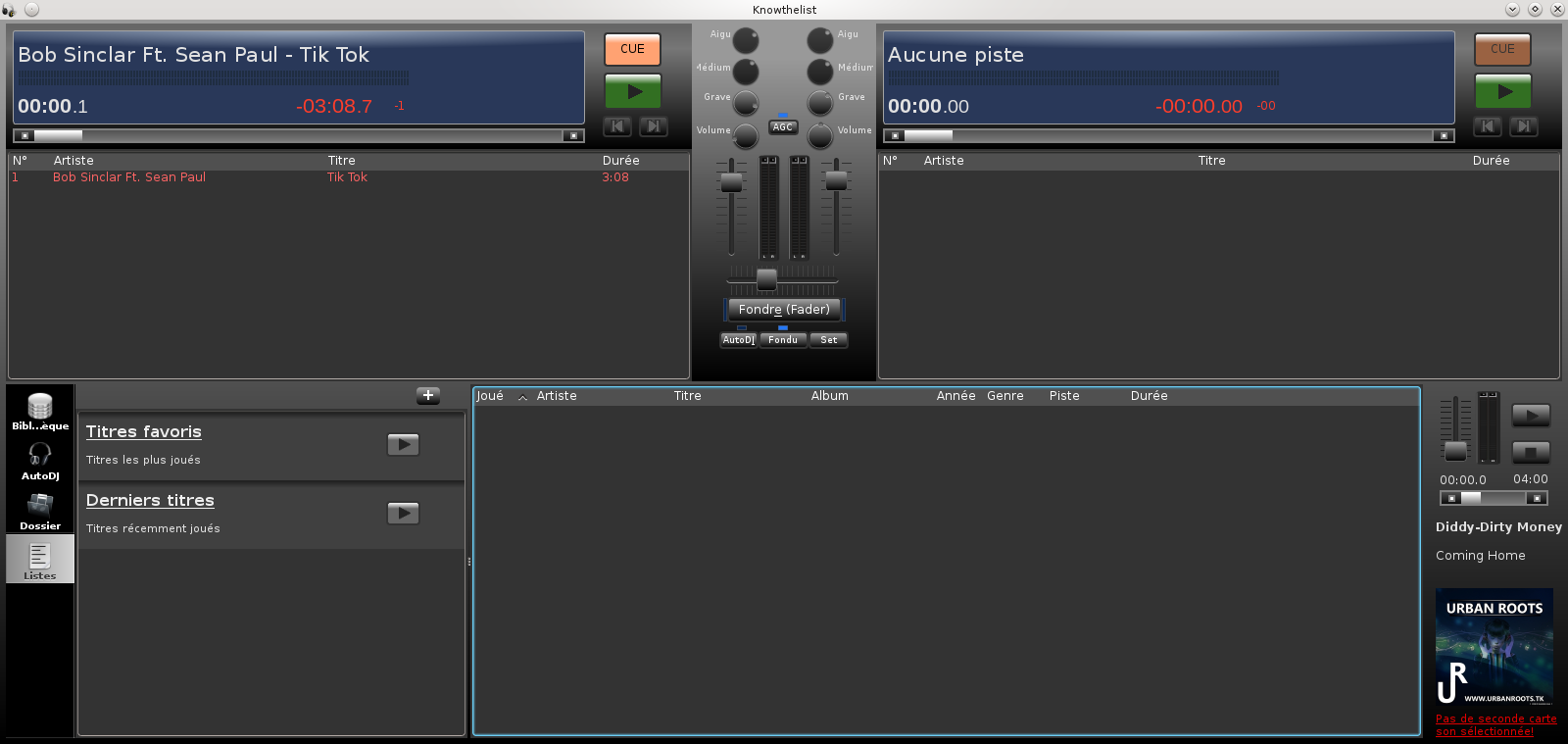Maximize the Knowthelist window
This screenshot has height=744, width=1568.
coord(1535,10)
